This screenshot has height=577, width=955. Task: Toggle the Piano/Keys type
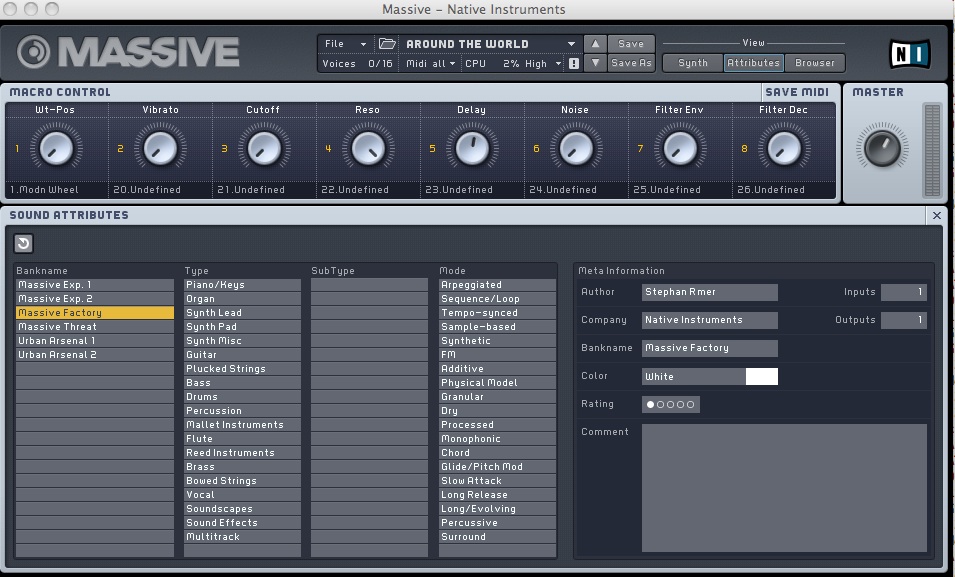pos(242,285)
